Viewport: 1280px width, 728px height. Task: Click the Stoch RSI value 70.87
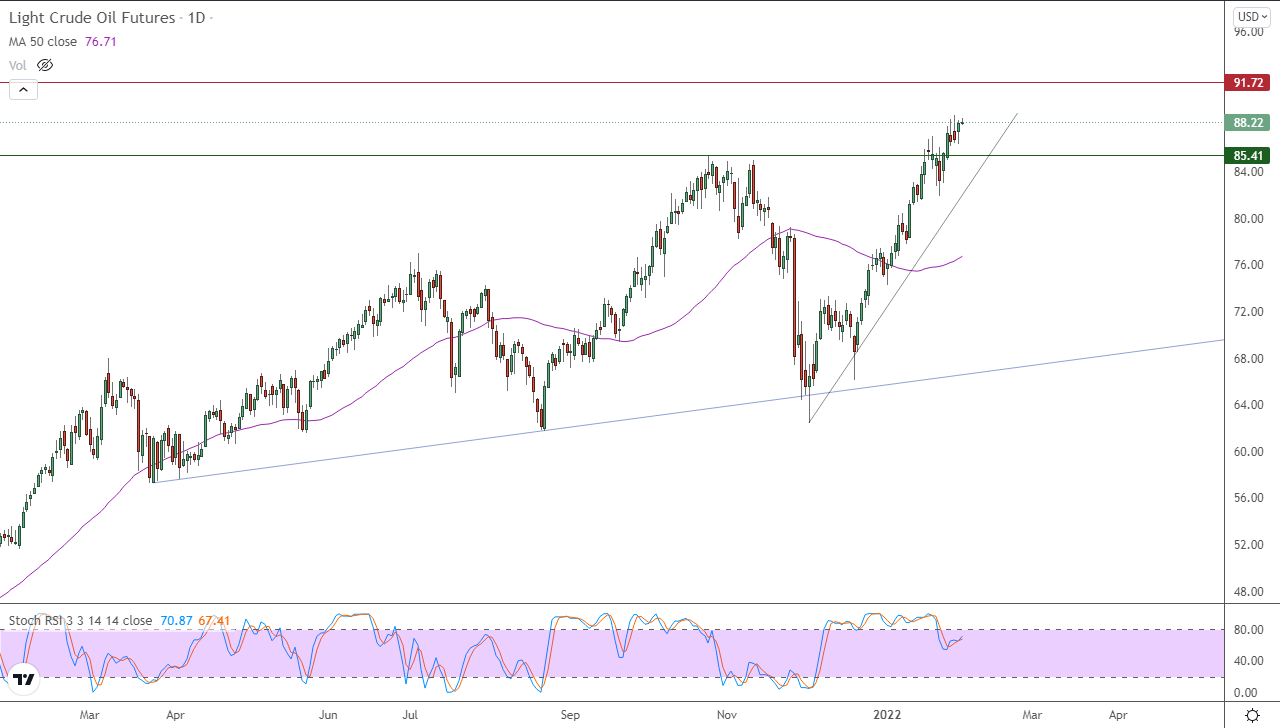pos(176,620)
